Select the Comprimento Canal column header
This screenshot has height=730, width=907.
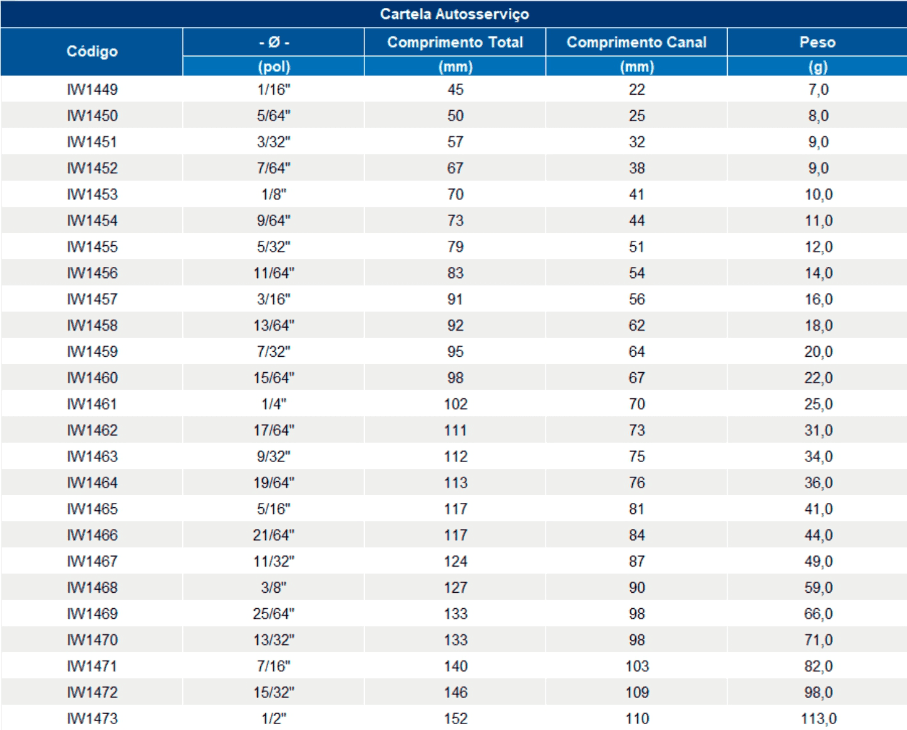(x=636, y=42)
